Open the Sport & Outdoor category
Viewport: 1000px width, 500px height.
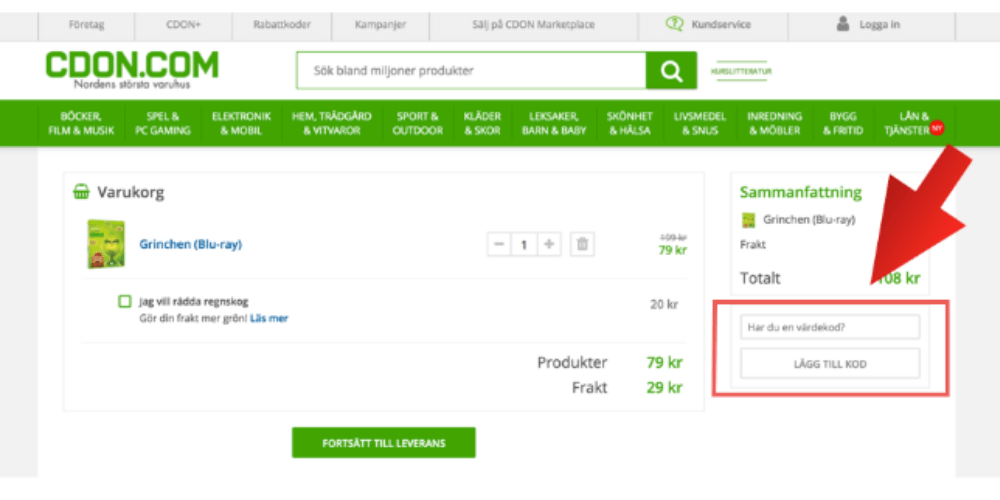point(418,124)
